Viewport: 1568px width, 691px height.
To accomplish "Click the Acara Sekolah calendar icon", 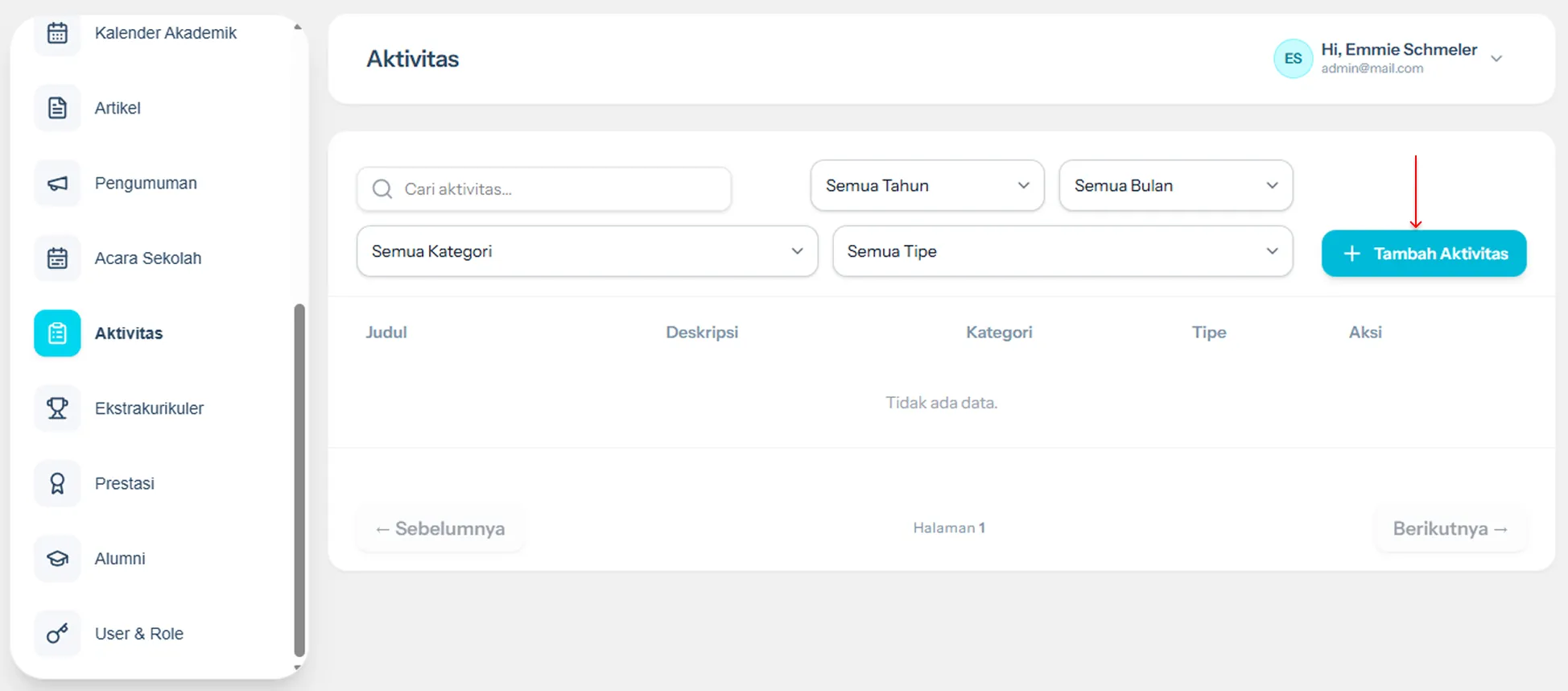I will pos(57,259).
